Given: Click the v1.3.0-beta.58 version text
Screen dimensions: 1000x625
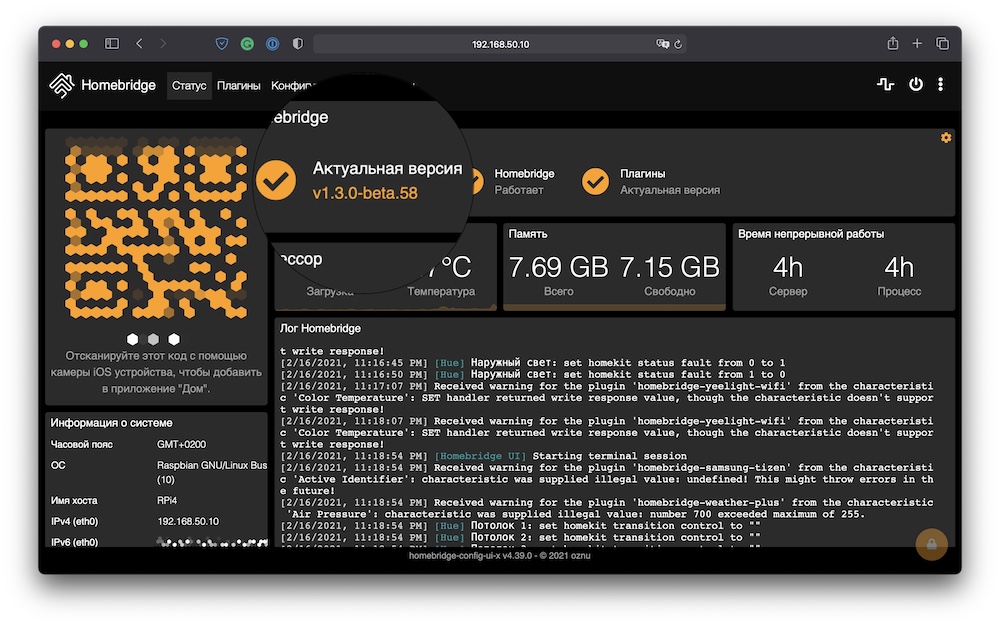Looking at the screenshot, I should pos(365,193).
